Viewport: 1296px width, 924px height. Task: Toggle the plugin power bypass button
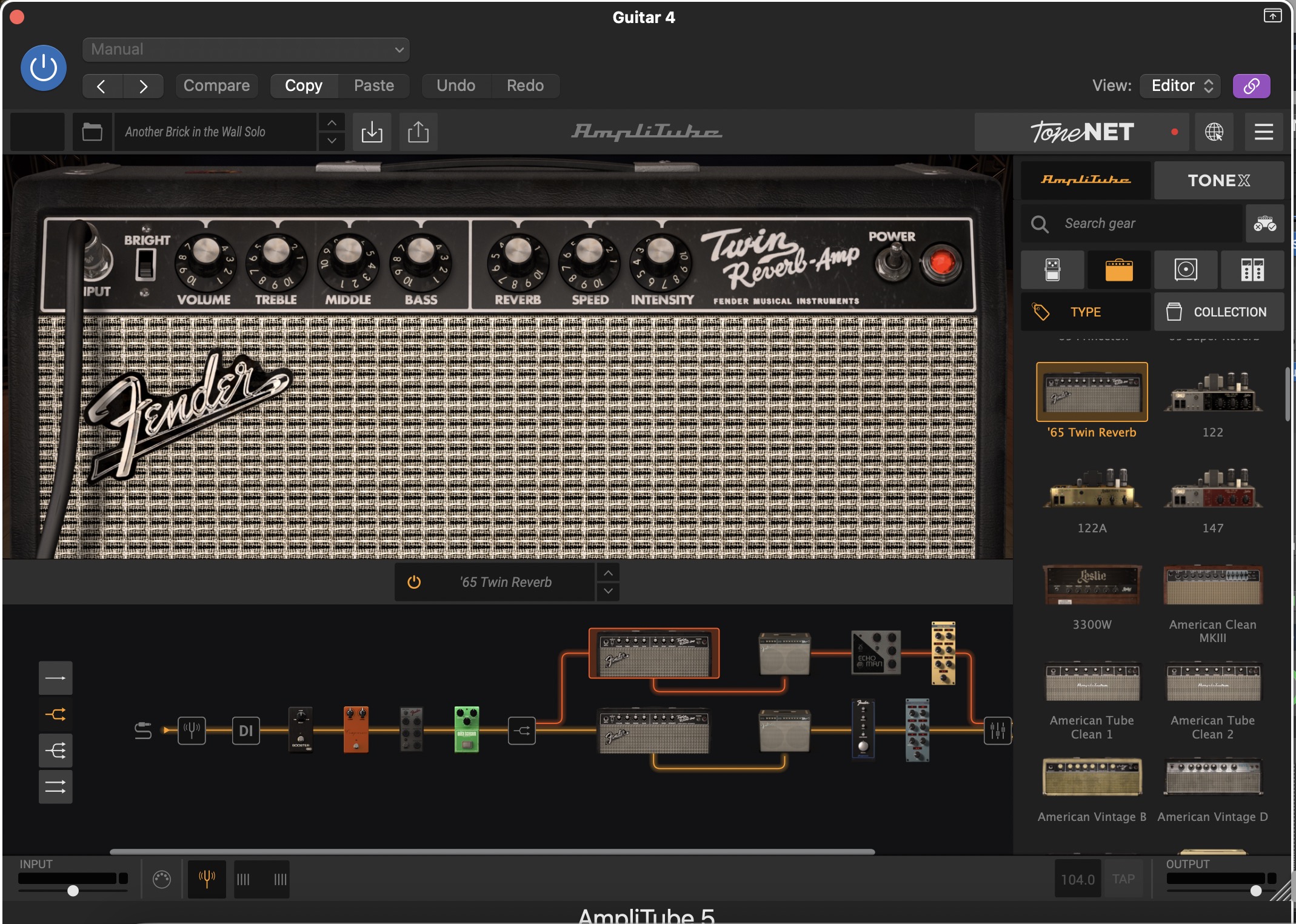click(44, 68)
